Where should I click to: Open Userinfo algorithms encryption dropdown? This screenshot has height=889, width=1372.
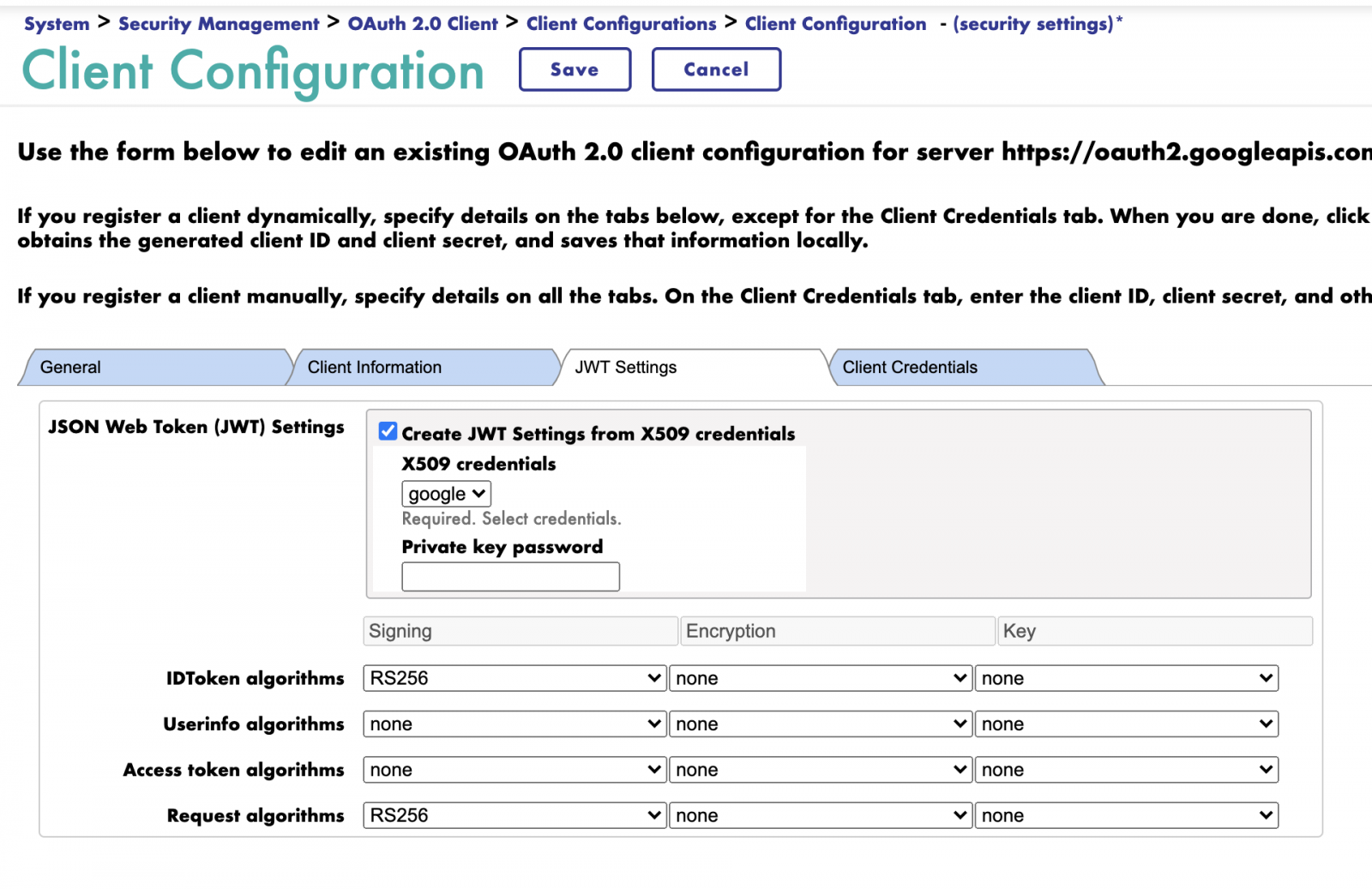point(821,724)
